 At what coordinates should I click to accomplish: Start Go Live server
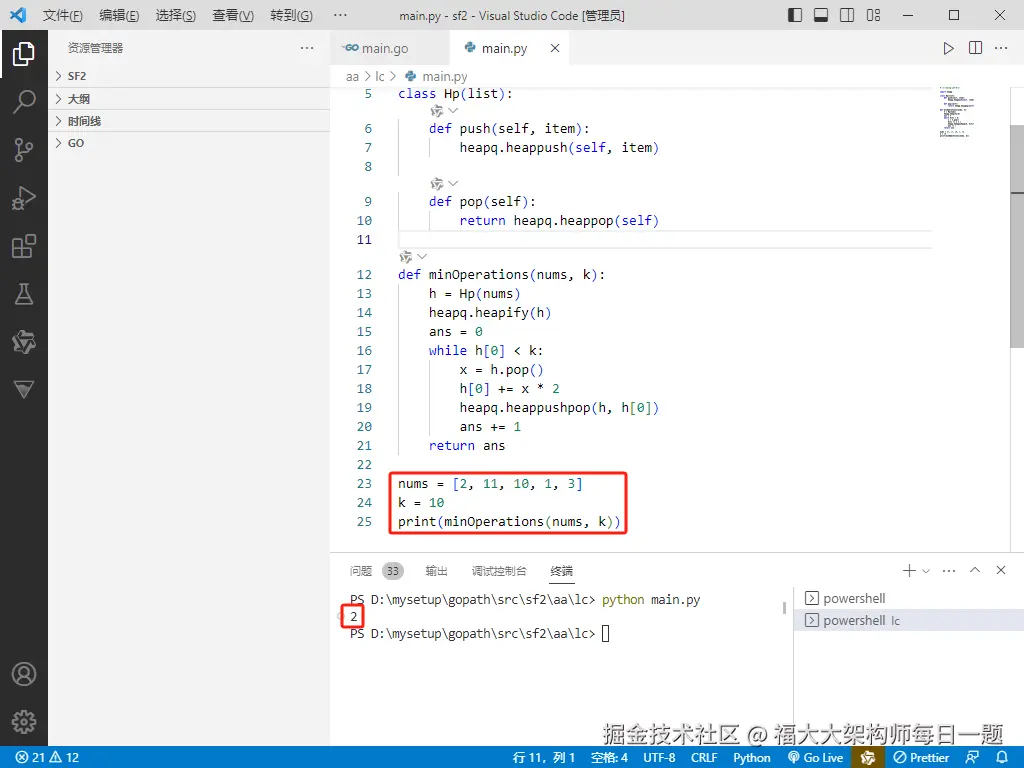816,758
